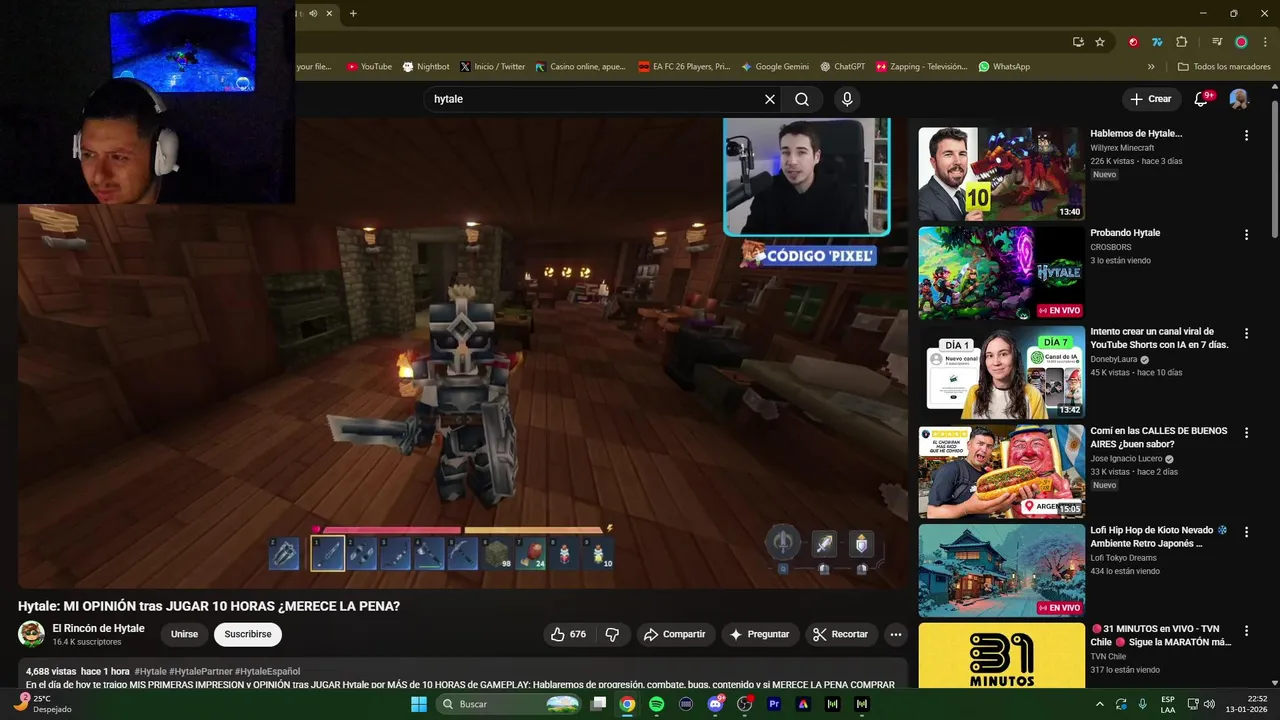Open YouTube notifications bell
Viewport: 1280px width, 720px height.
coord(1203,99)
